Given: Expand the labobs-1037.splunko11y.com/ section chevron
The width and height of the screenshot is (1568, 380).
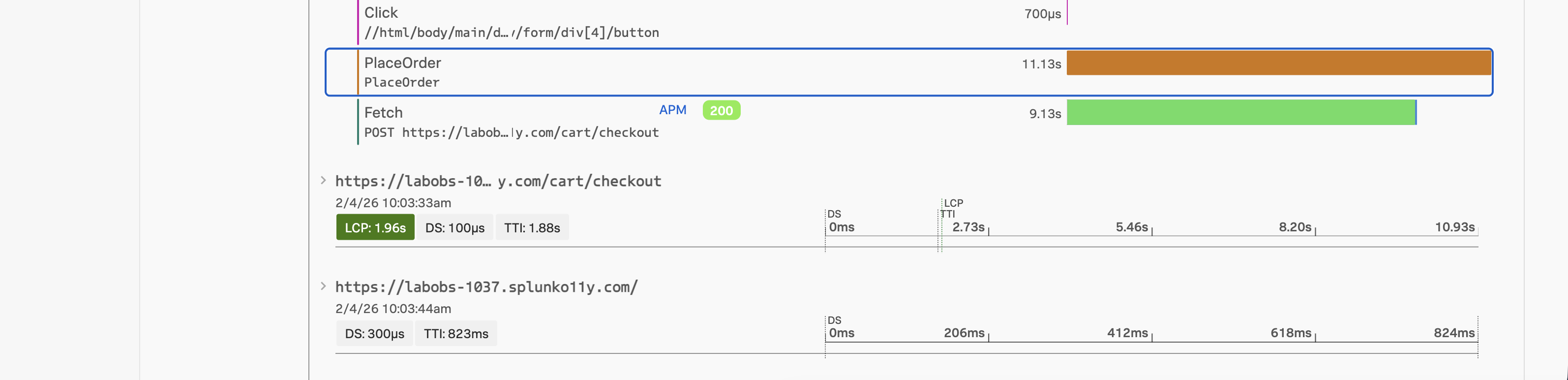Looking at the screenshot, I should click(x=323, y=286).
